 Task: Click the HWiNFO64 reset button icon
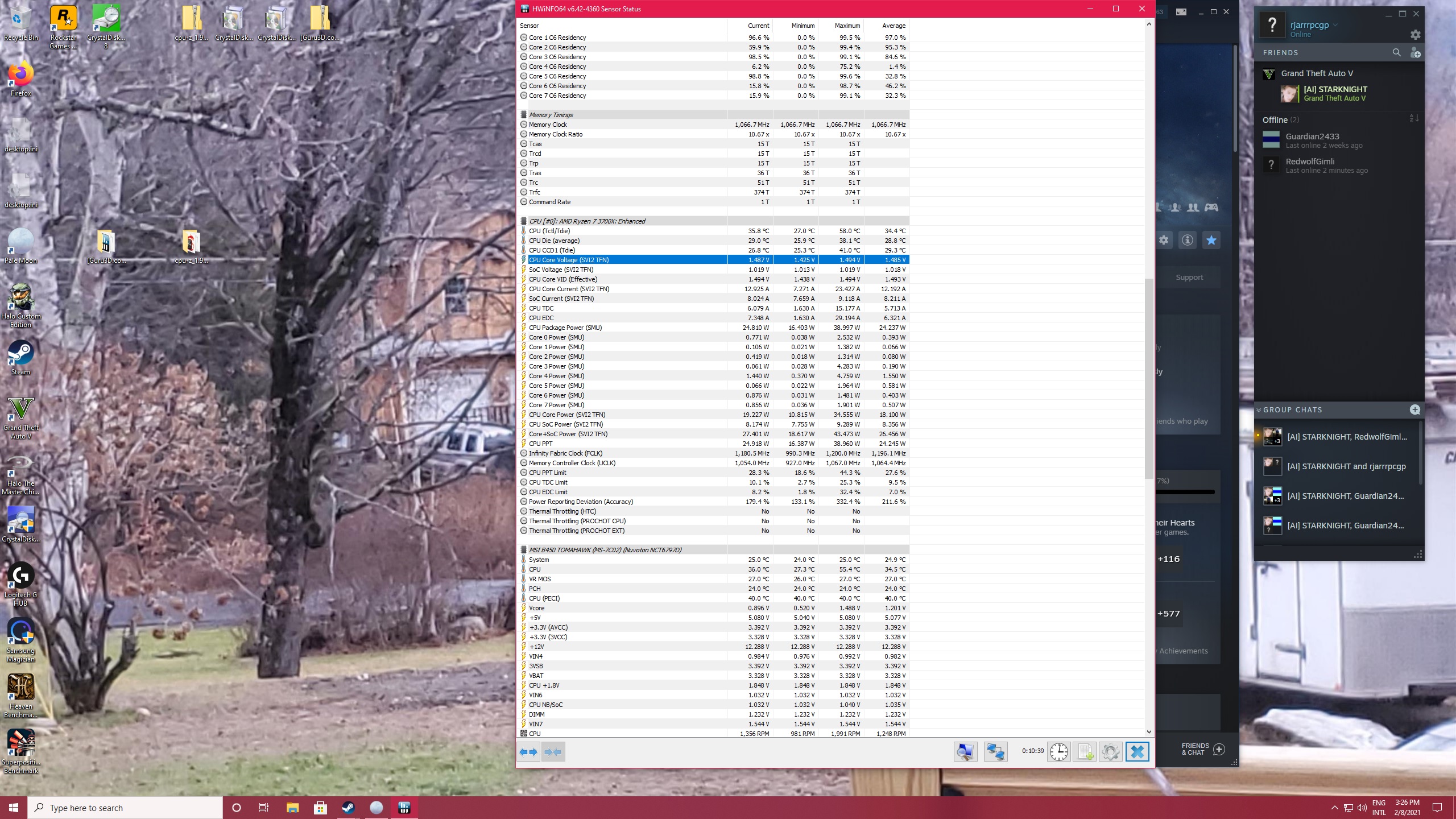pos(1059,752)
